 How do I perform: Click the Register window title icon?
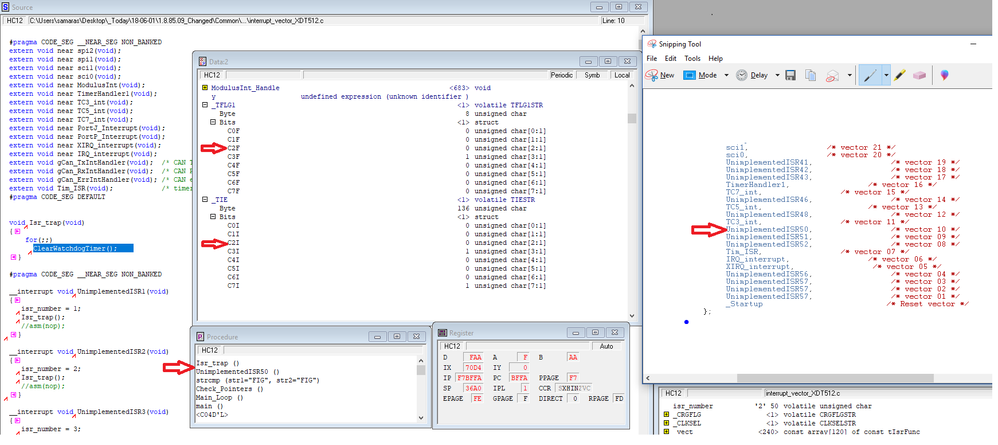[443, 332]
